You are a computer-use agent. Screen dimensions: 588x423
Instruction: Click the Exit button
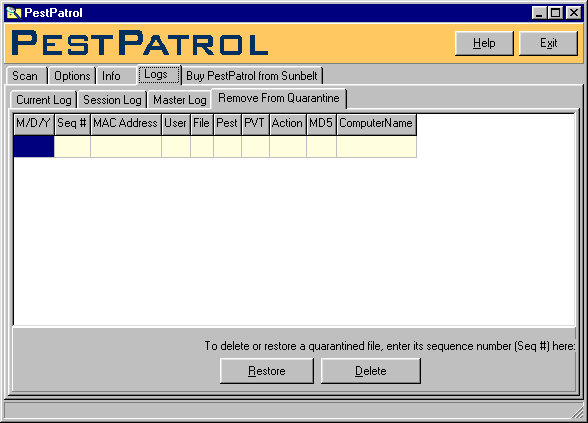(548, 43)
